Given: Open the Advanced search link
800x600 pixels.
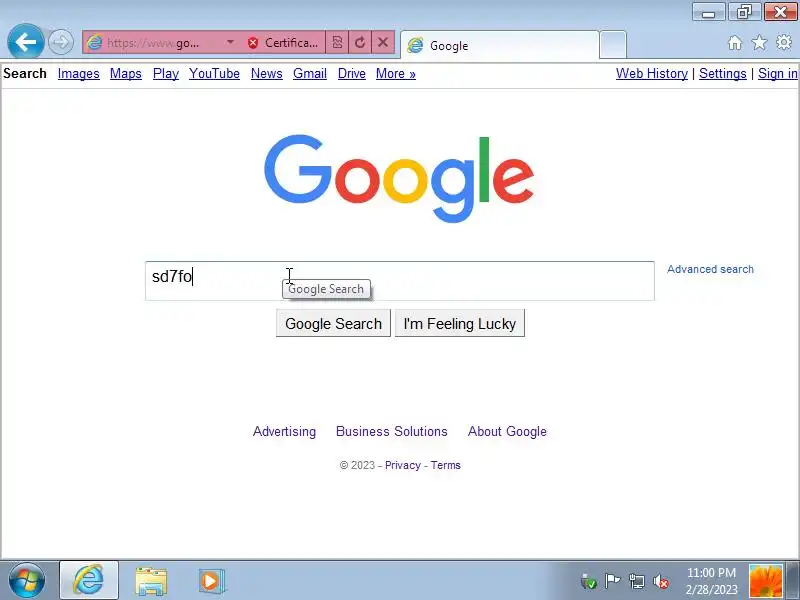Looking at the screenshot, I should coord(710,269).
